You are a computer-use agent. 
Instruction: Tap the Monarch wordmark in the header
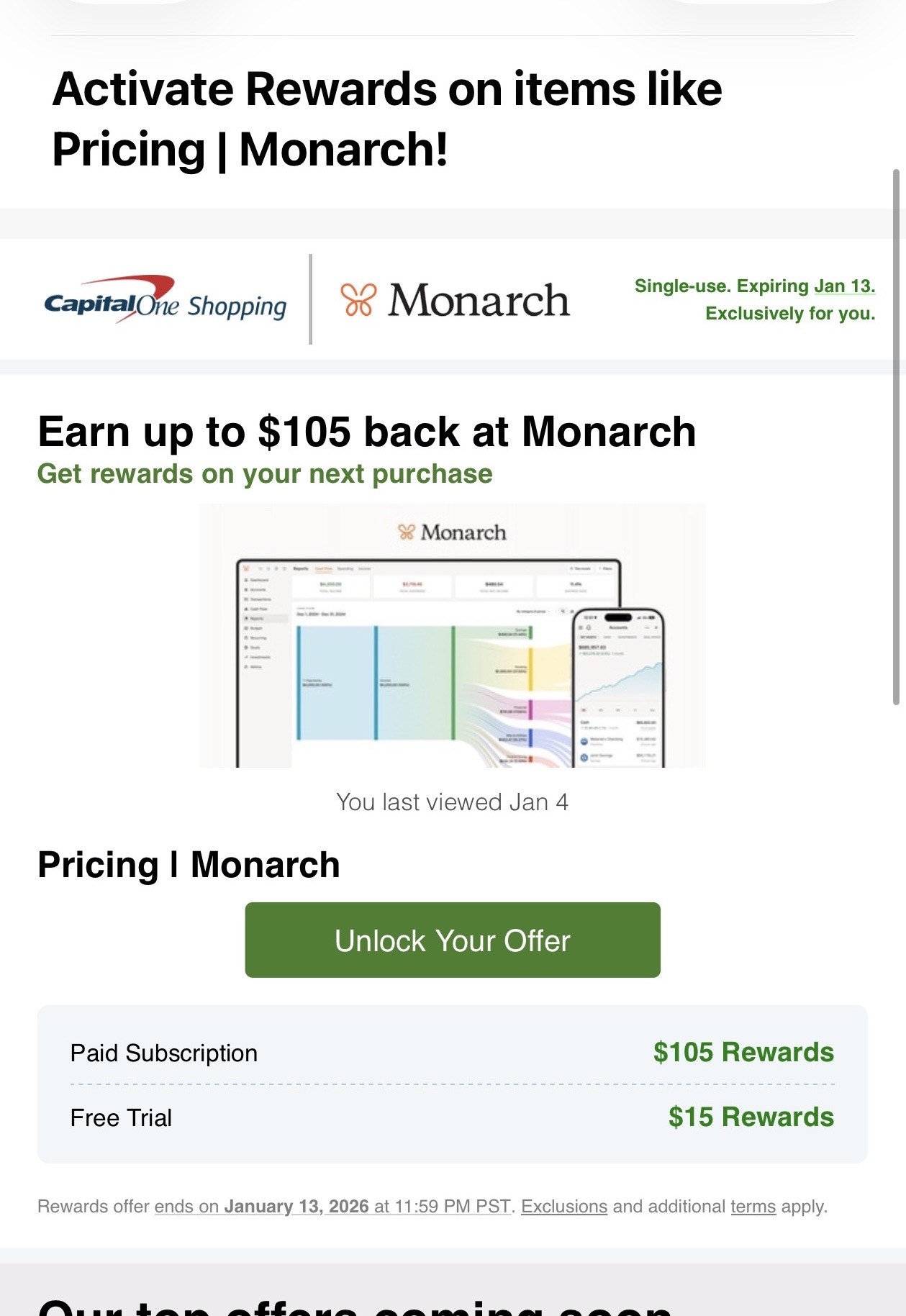point(479,300)
